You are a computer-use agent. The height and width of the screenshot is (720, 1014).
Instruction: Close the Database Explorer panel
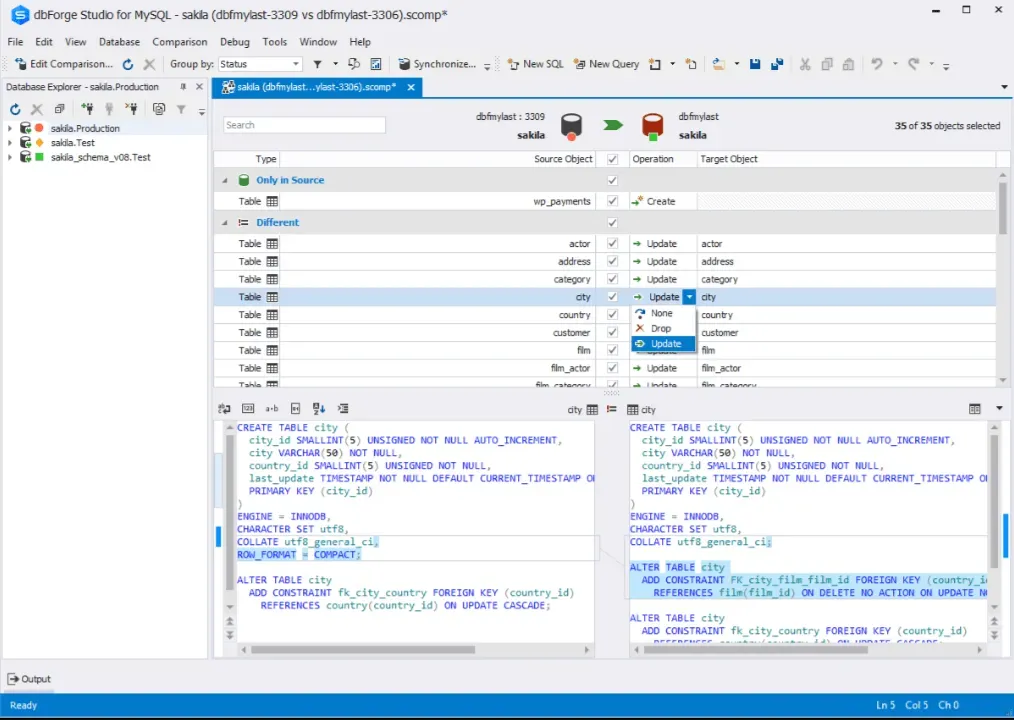coord(199,87)
